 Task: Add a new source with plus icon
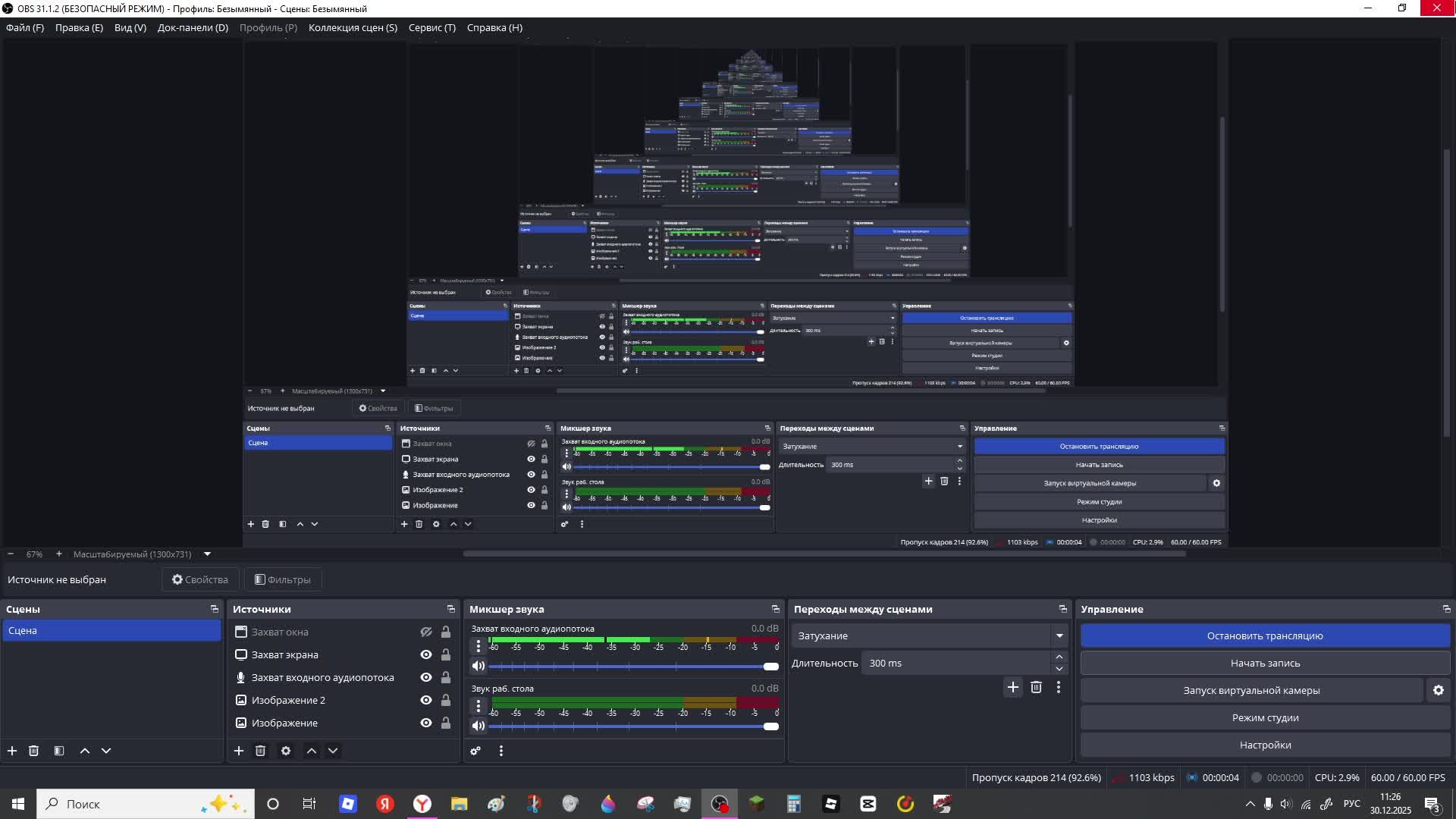239,751
